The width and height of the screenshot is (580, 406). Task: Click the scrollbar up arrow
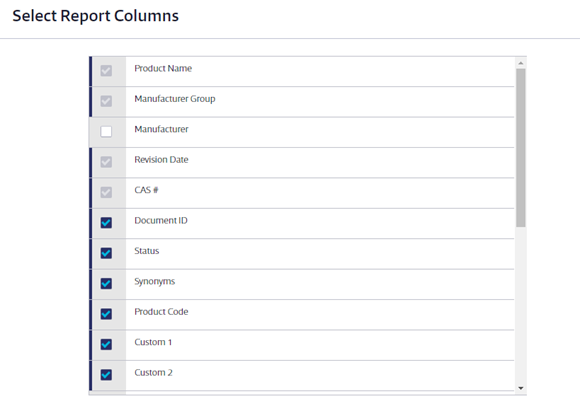[521, 63]
